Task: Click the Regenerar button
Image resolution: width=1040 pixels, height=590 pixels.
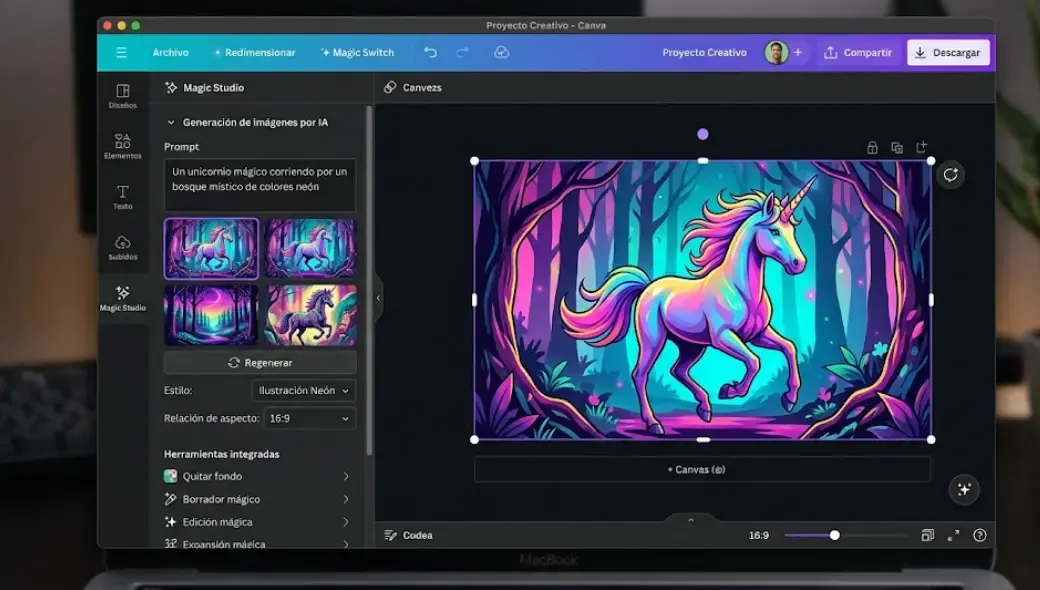Action: [x=259, y=362]
